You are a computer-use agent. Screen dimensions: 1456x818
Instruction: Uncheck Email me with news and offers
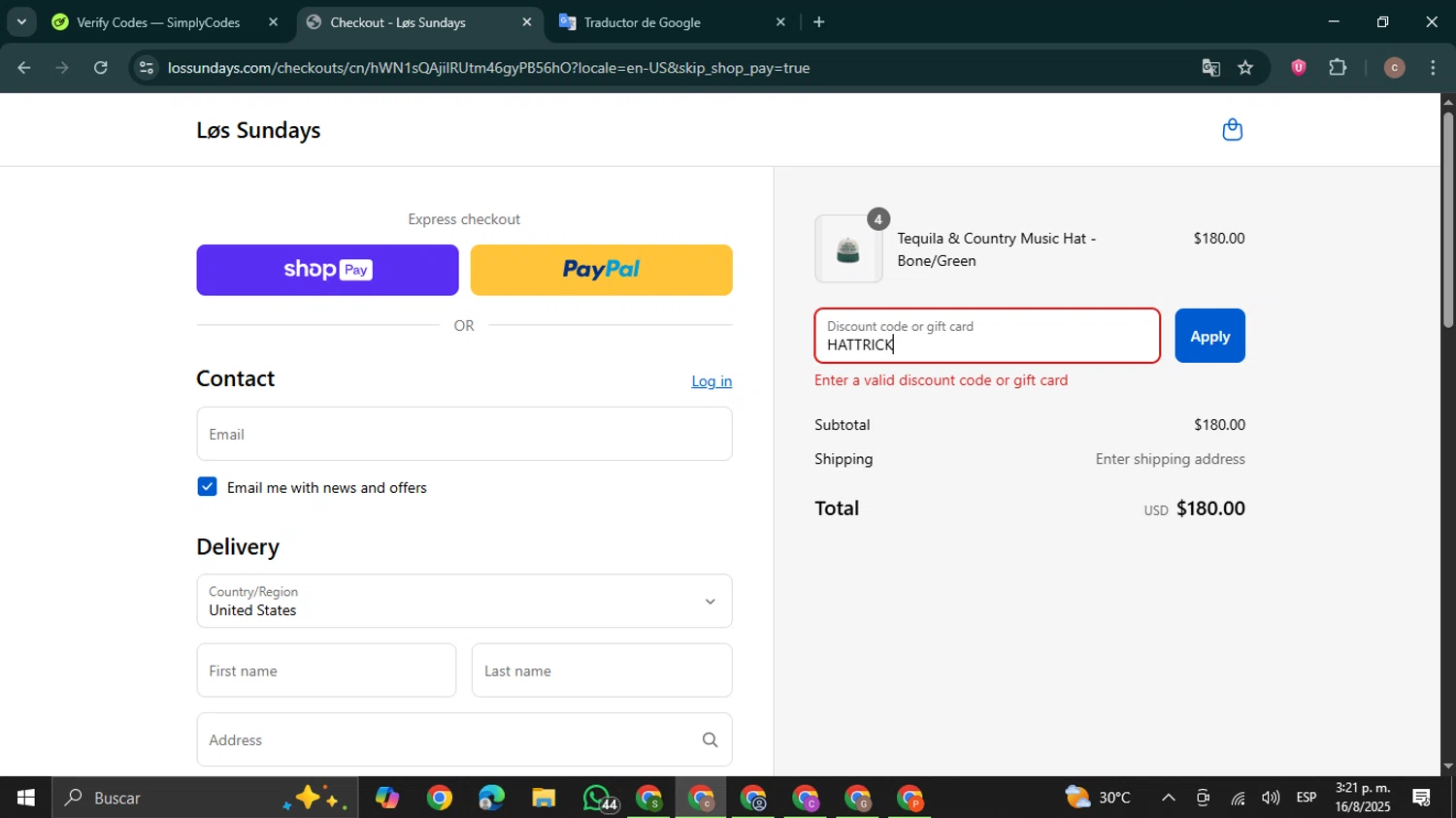[x=207, y=487]
